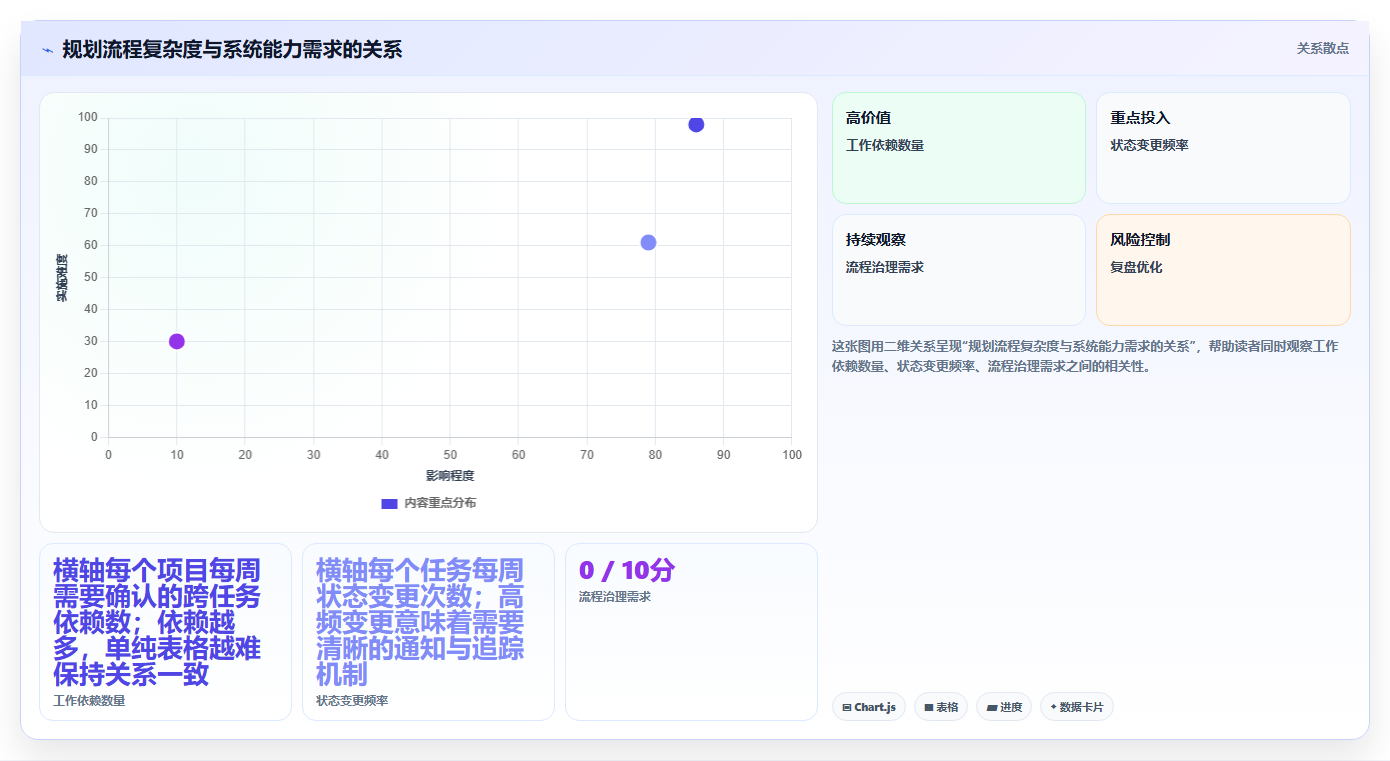Click the Chart.js tag
Image resolution: width=1390 pixels, height=761 pixels.
click(x=868, y=707)
